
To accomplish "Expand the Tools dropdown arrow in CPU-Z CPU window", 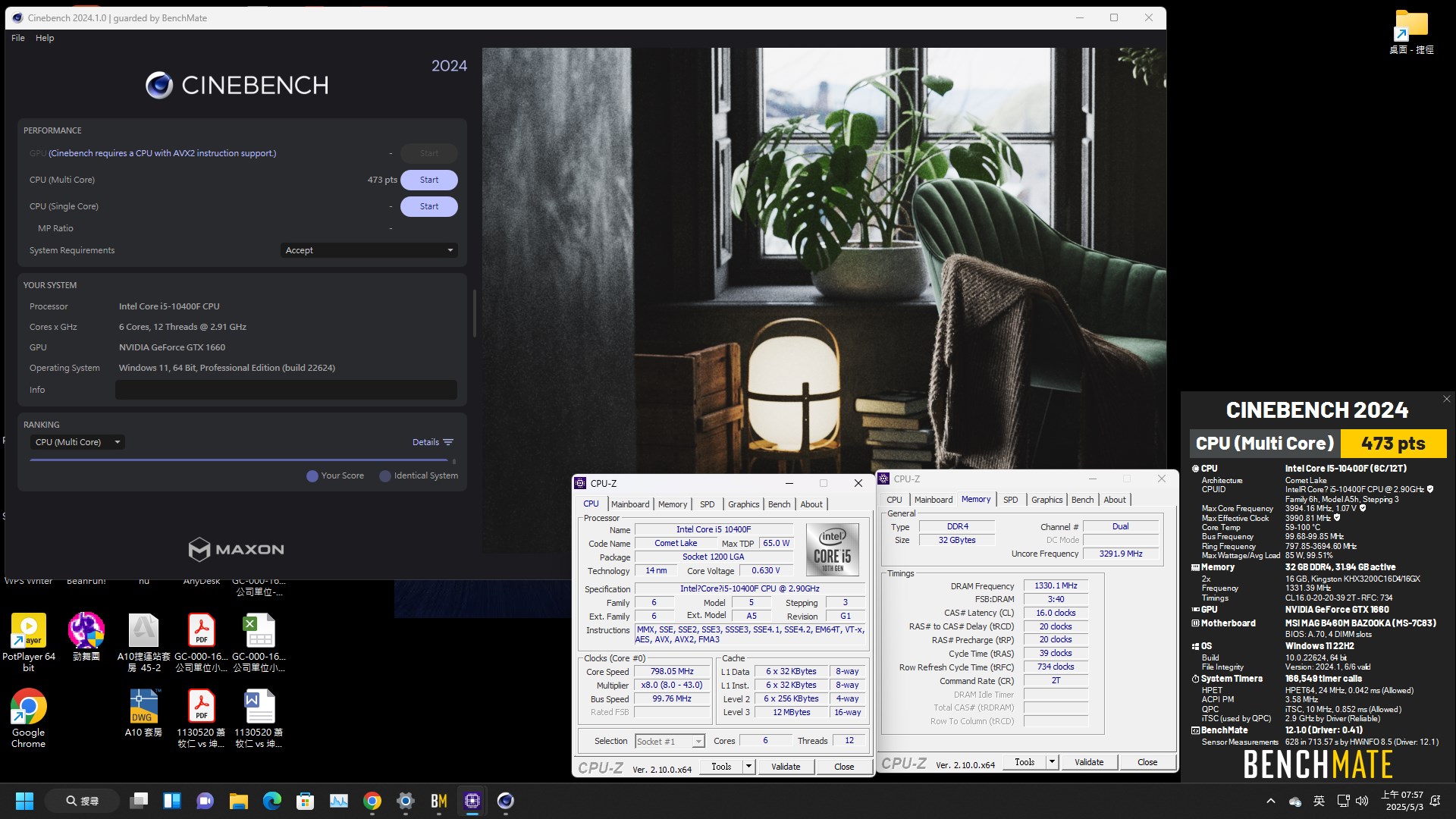I will pyautogui.click(x=748, y=767).
